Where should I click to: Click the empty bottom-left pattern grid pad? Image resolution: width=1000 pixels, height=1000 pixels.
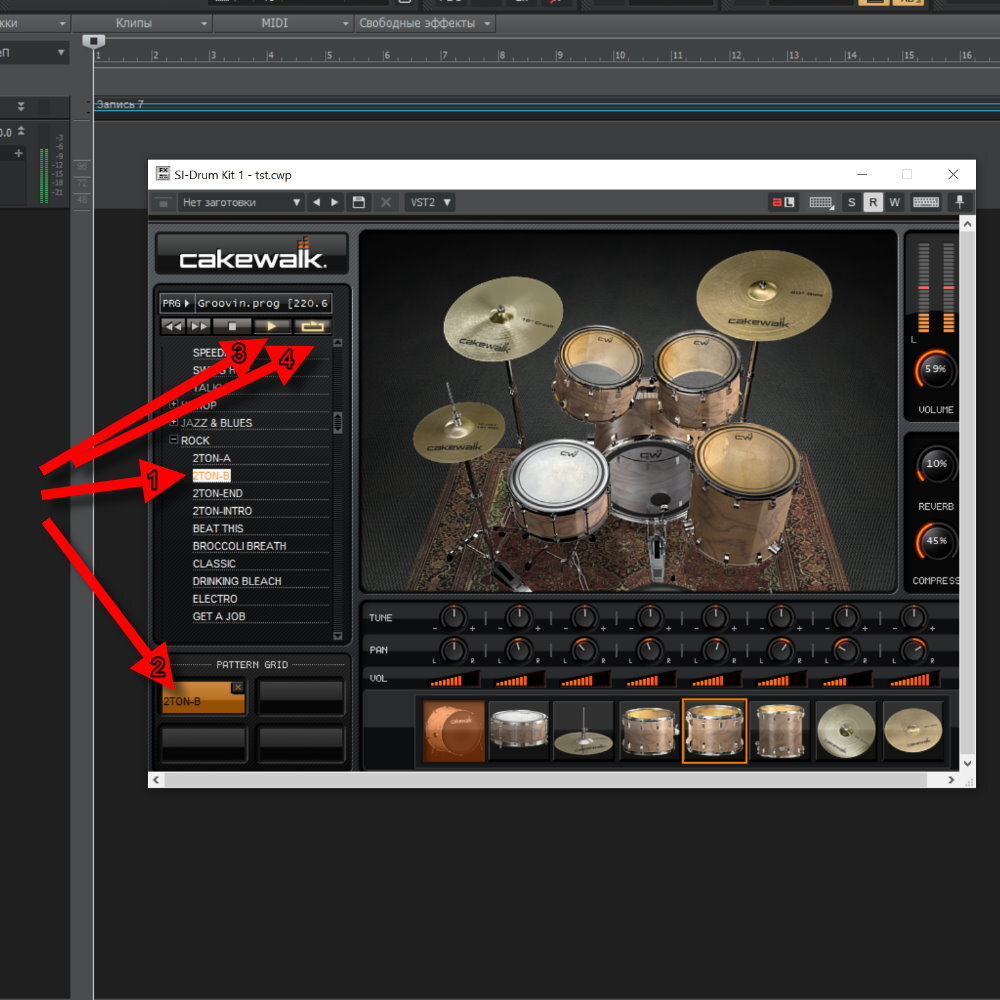tap(203, 744)
